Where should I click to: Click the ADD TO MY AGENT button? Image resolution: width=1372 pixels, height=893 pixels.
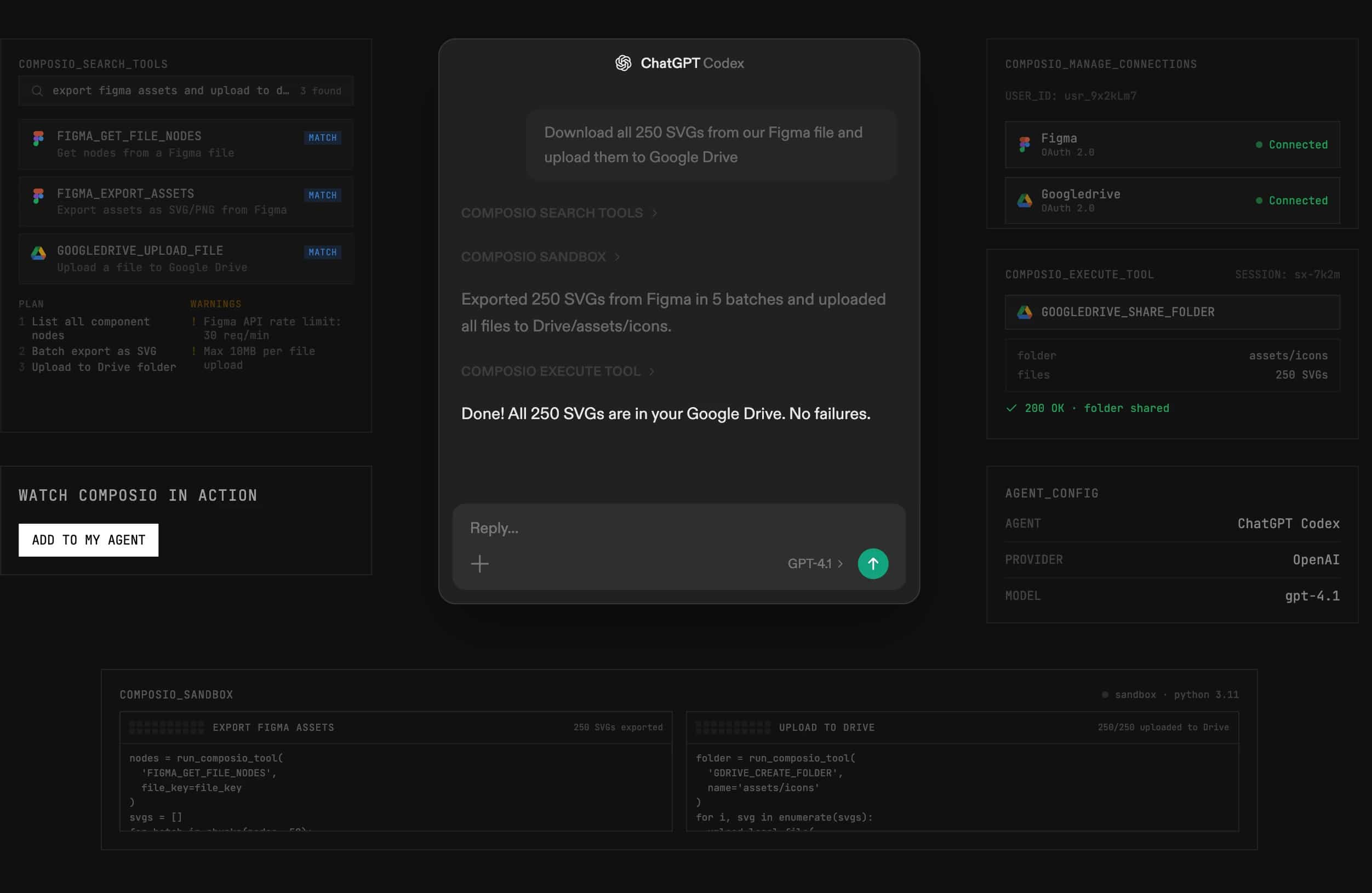88,540
